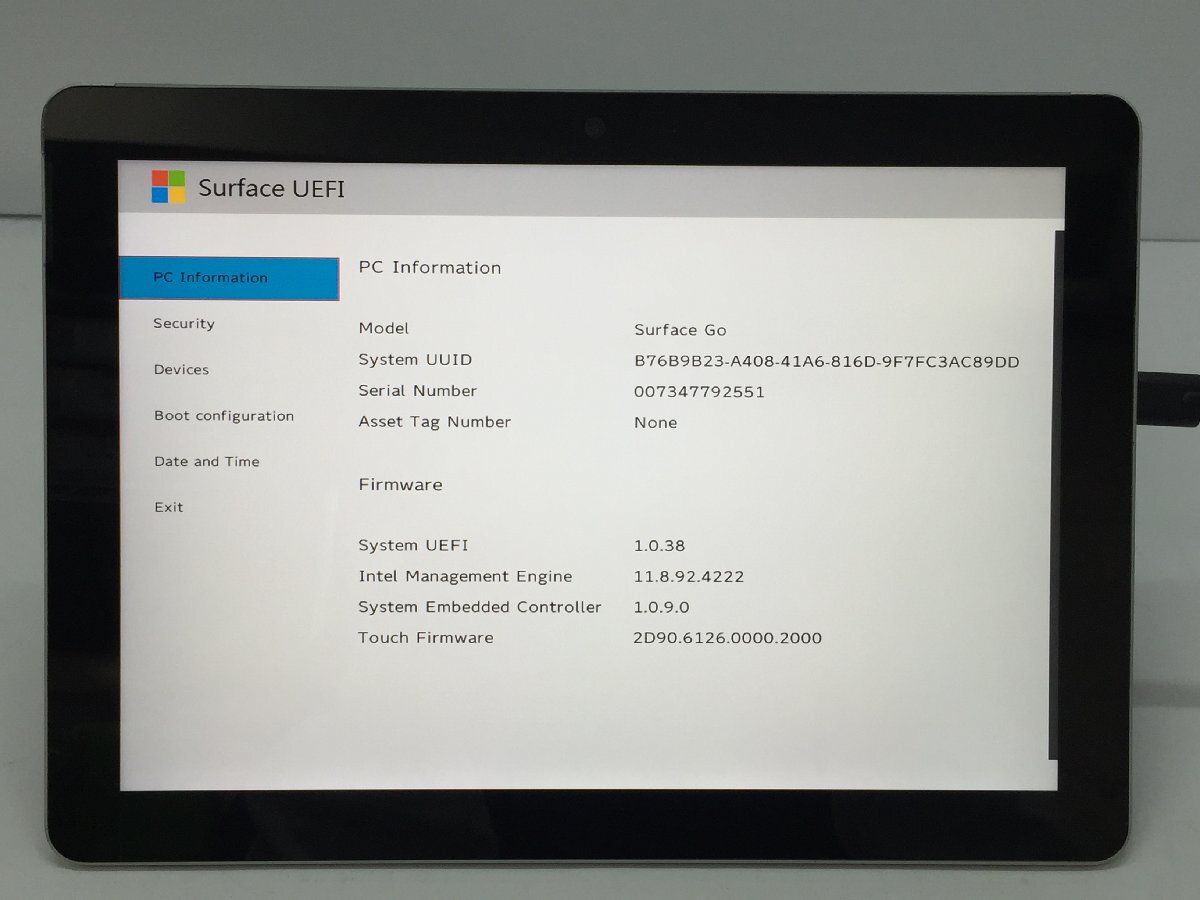Click the System Embedded Controller label
Image resolution: width=1200 pixels, height=900 pixels.
pos(480,607)
